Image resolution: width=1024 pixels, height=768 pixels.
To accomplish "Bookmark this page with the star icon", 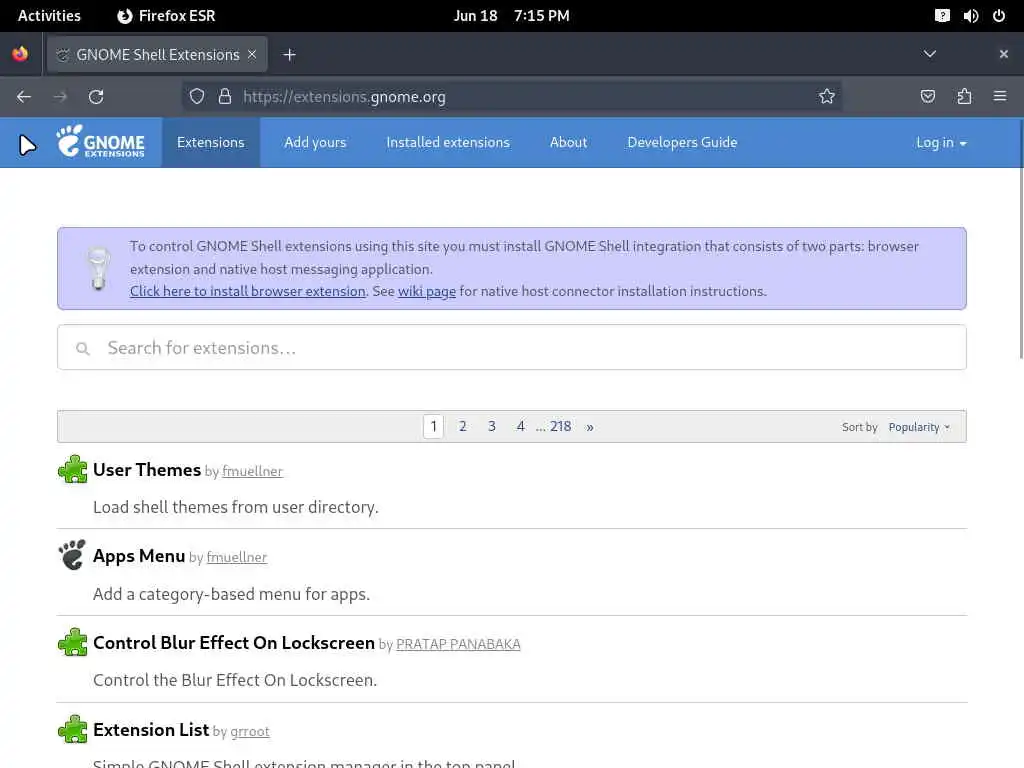I will point(827,97).
